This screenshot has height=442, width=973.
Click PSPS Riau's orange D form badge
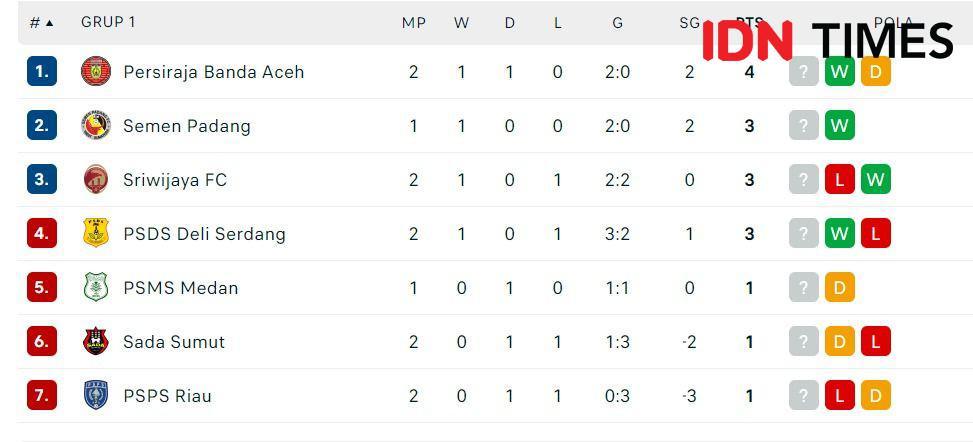pos(876,395)
